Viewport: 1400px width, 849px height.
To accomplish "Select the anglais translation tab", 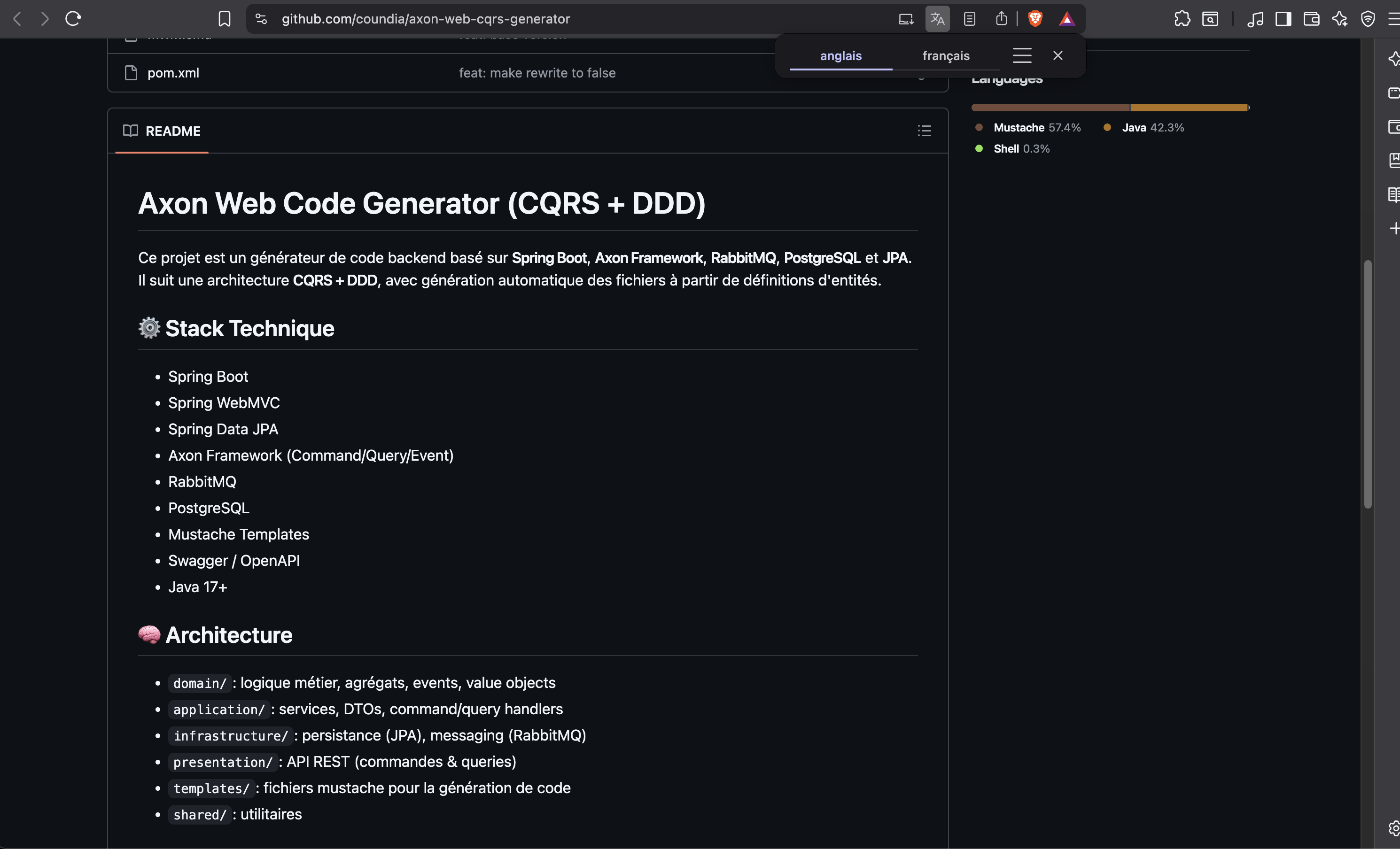I will [x=840, y=56].
